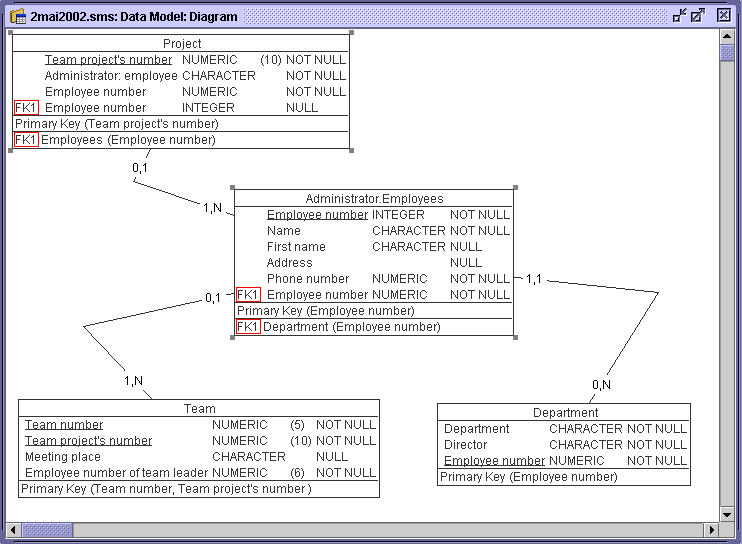Click FK1 marker next to Employees (Employee number)
Screen dimensions: 742x544
tap(26, 141)
